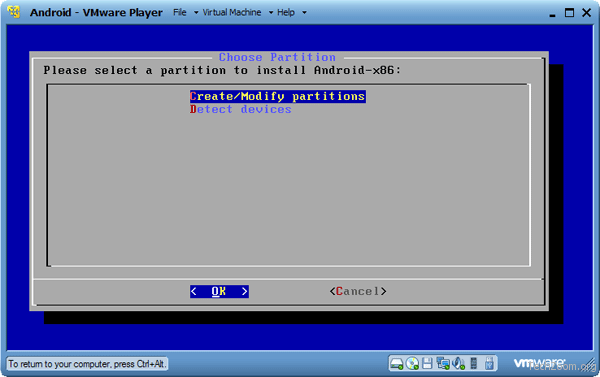The image size is (600, 377).
Task: Select Create/Modify partitions option
Action: tap(278, 96)
